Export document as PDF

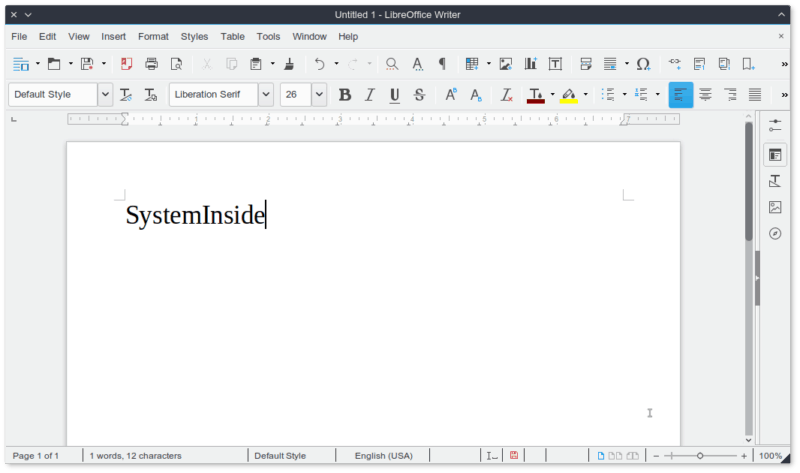126,64
